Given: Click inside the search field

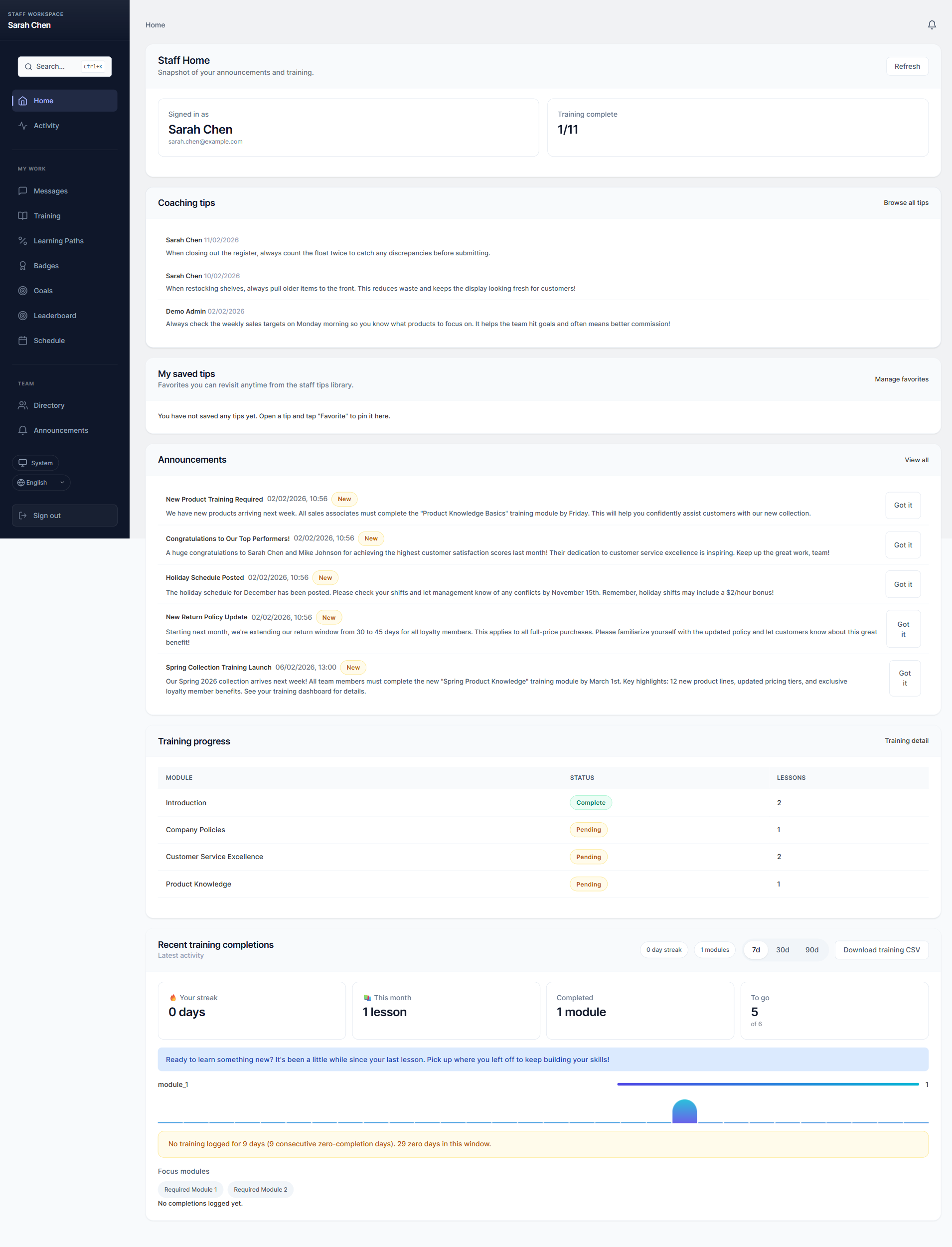Looking at the screenshot, I should pos(64,66).
